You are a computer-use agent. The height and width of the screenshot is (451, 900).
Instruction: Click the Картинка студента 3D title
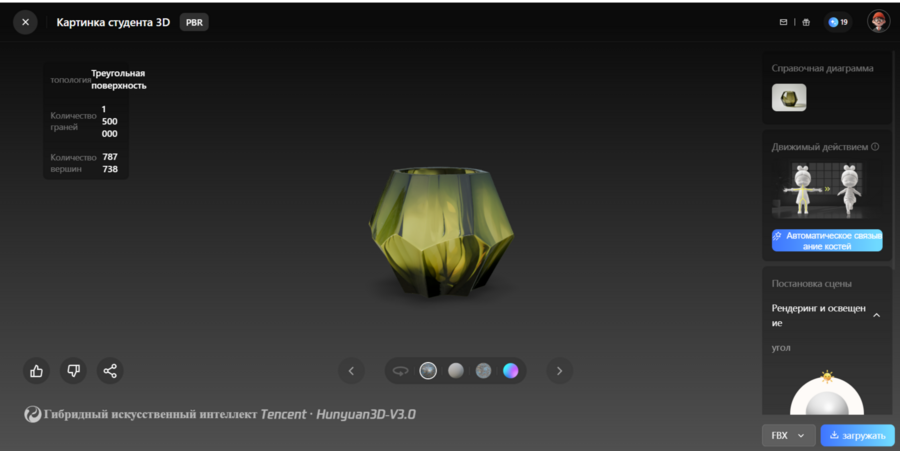click(113, 22)
